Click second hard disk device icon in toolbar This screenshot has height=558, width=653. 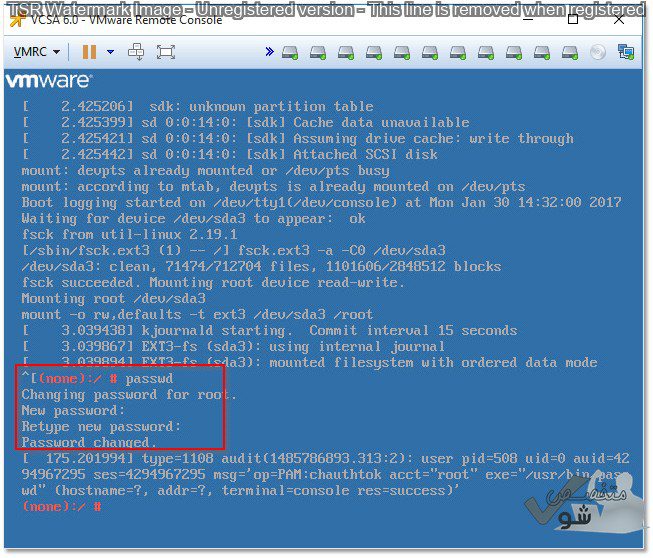coord(318,52)
